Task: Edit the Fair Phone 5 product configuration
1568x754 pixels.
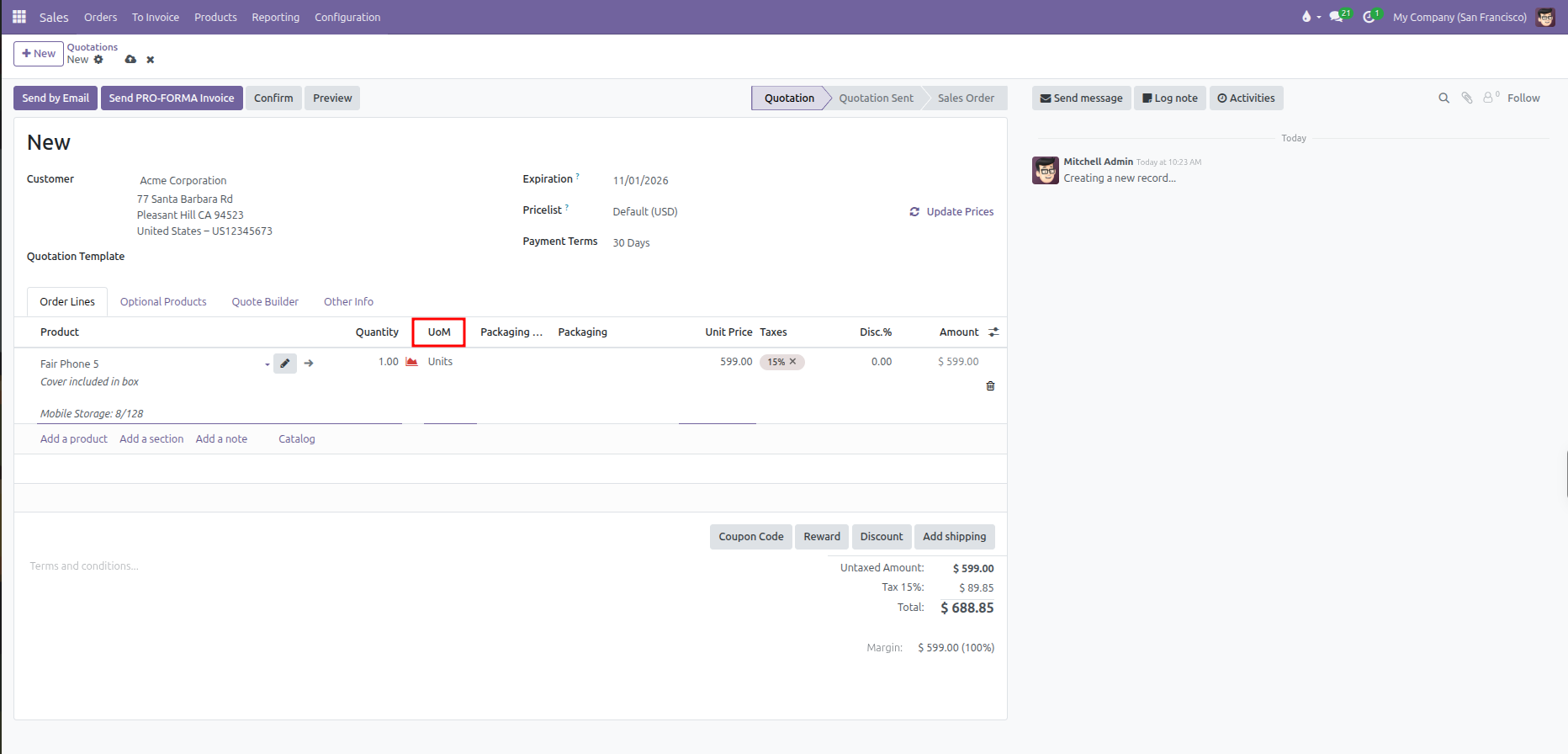Action: 285,364
